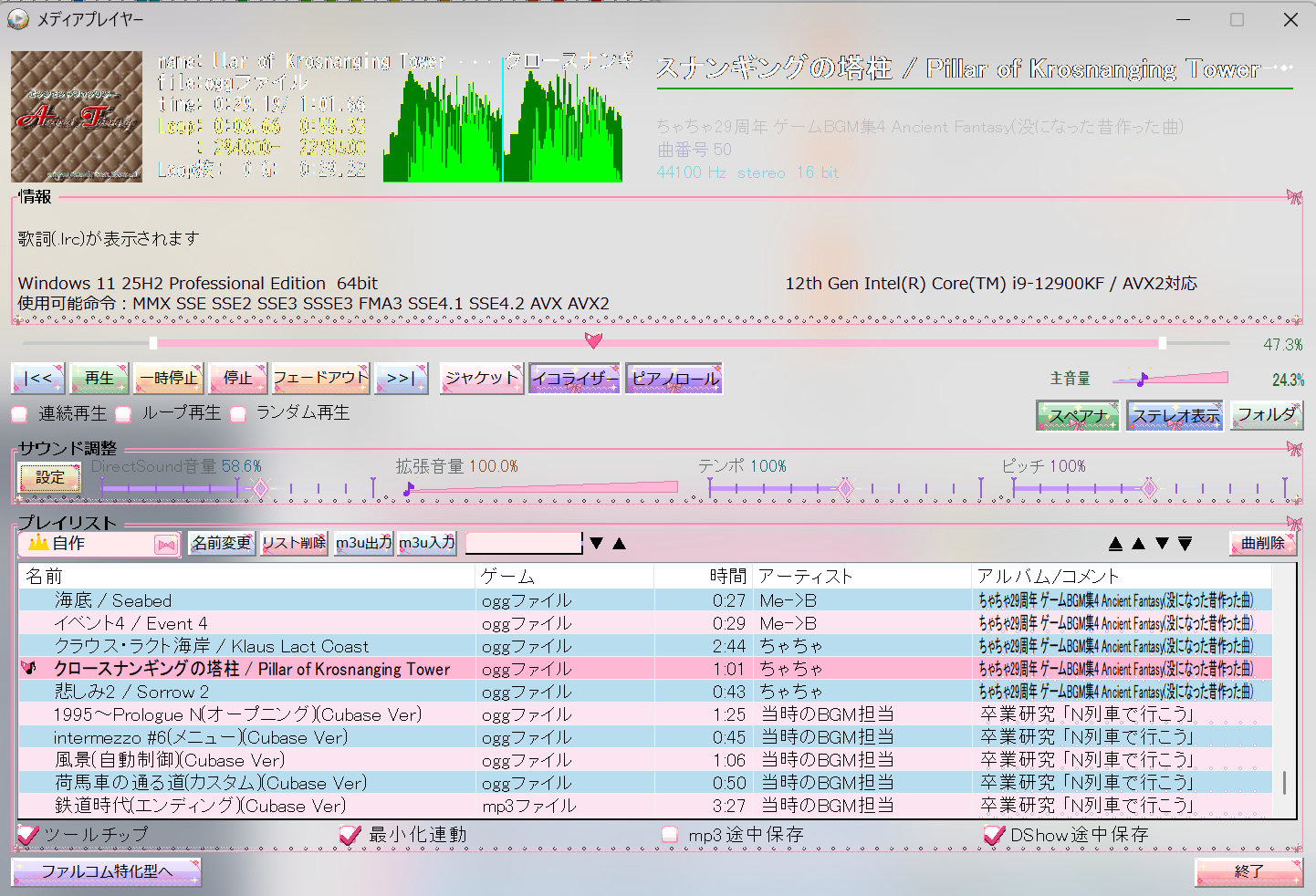
Task: Skip to next track with >>| button
Action: coord(402,379)
